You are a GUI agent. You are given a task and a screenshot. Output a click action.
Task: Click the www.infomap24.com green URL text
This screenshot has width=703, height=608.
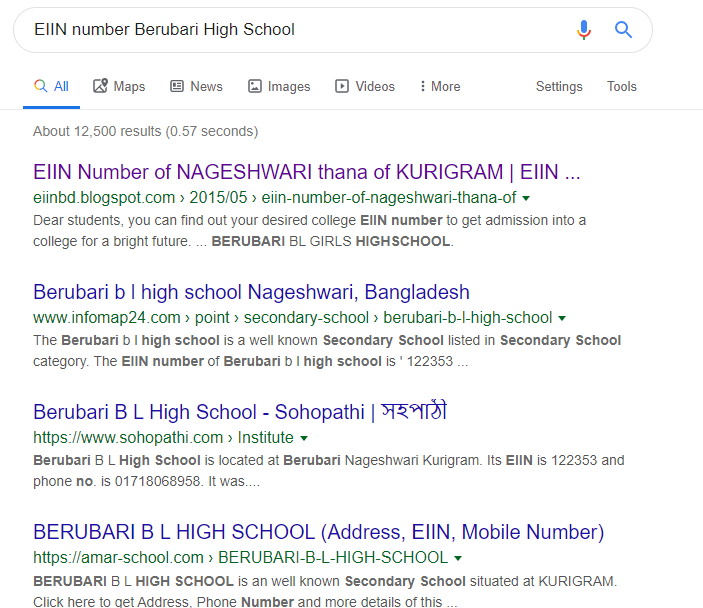292,318
